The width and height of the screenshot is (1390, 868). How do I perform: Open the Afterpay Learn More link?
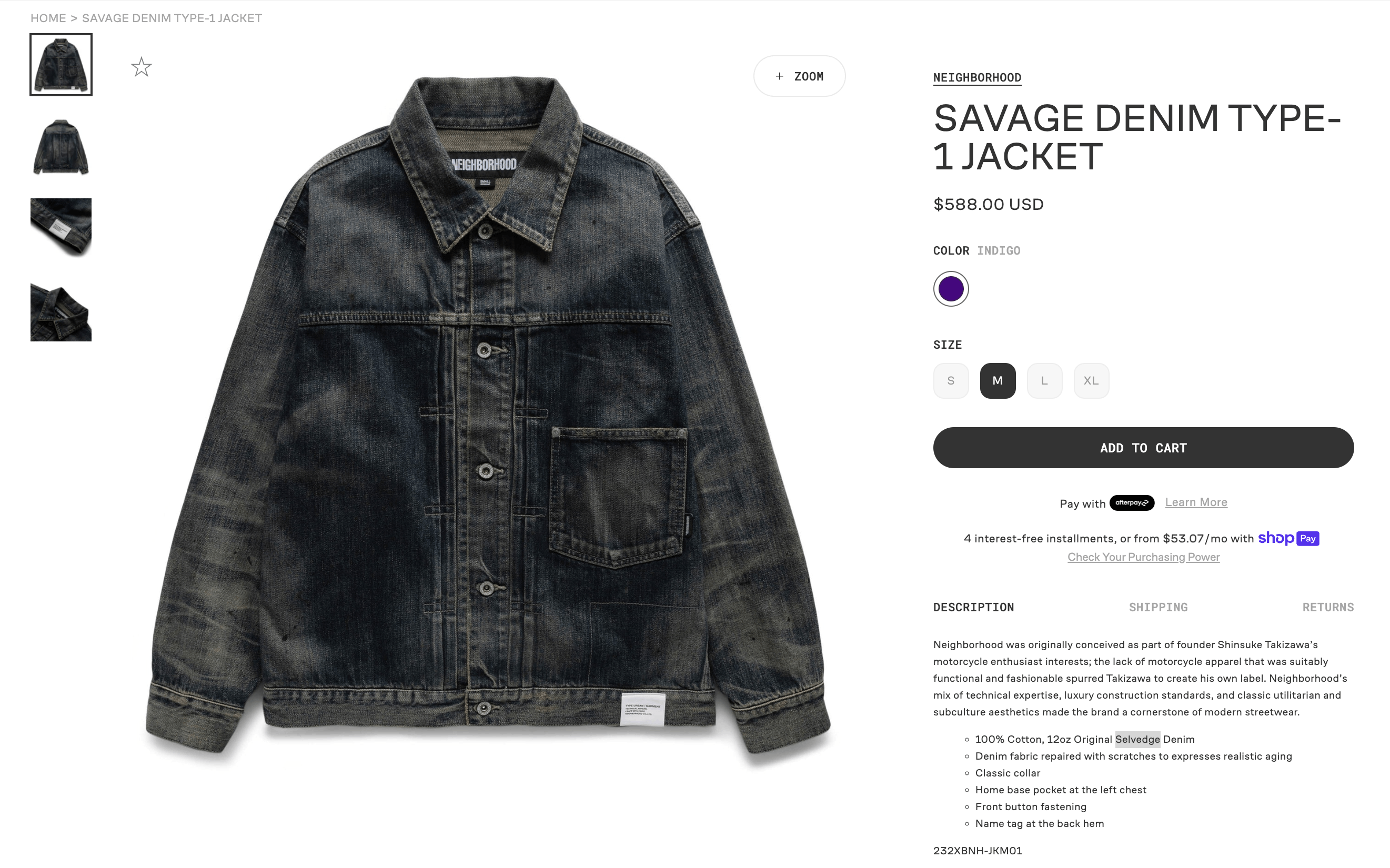point(1196,502)
